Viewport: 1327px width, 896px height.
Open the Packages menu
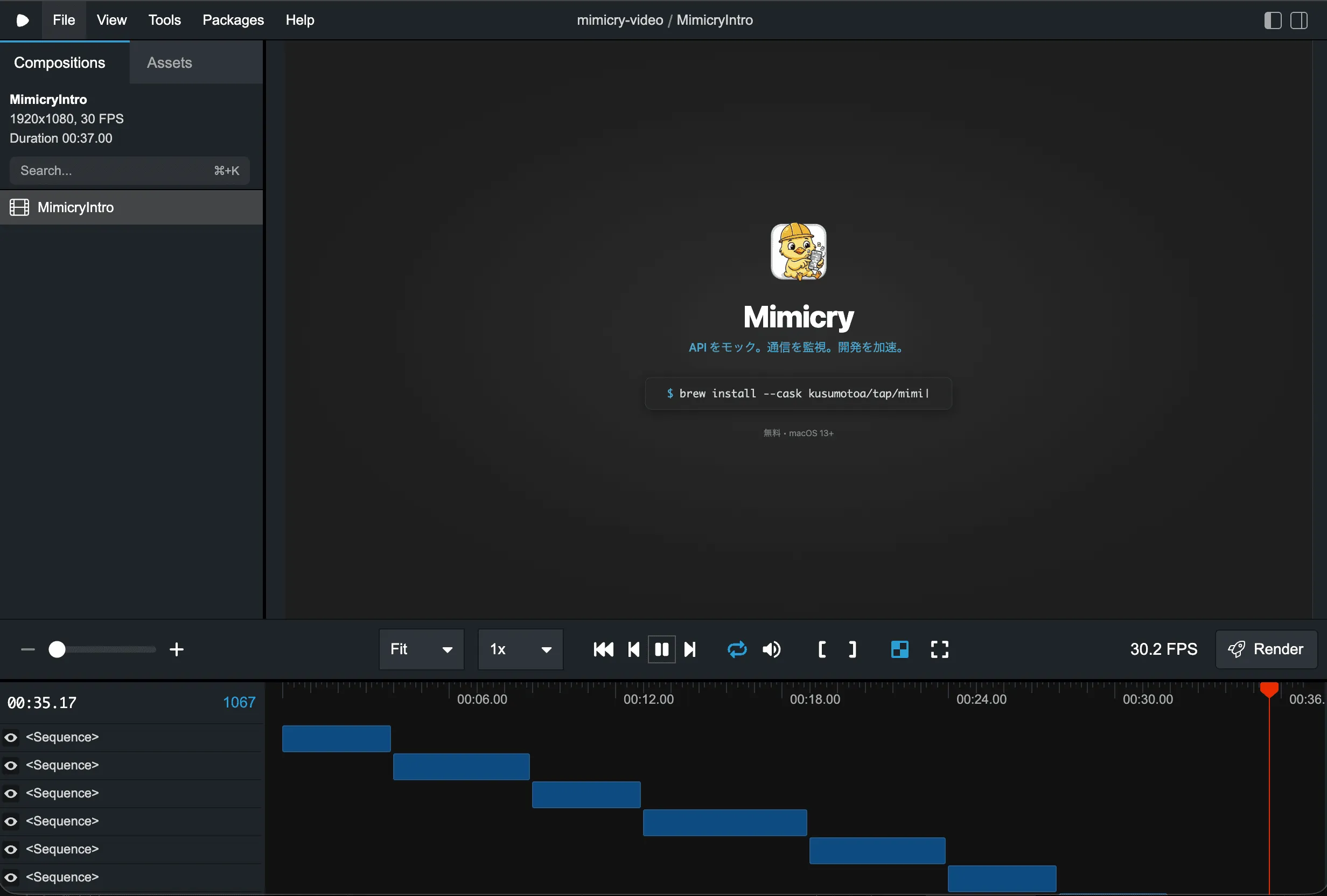pyautogui.click(x=233, y=20)
